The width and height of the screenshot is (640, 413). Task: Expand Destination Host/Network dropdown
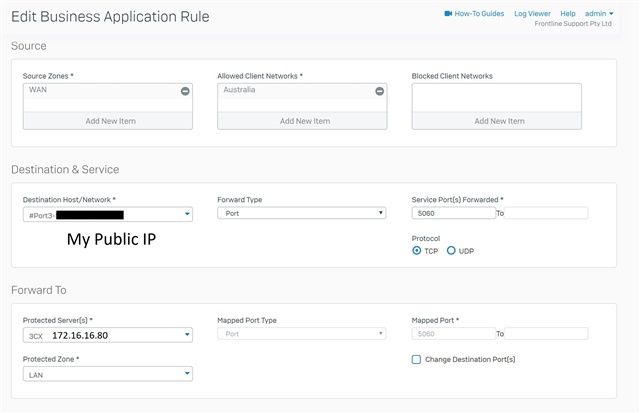pyautogui.click(x=108, y=214)
